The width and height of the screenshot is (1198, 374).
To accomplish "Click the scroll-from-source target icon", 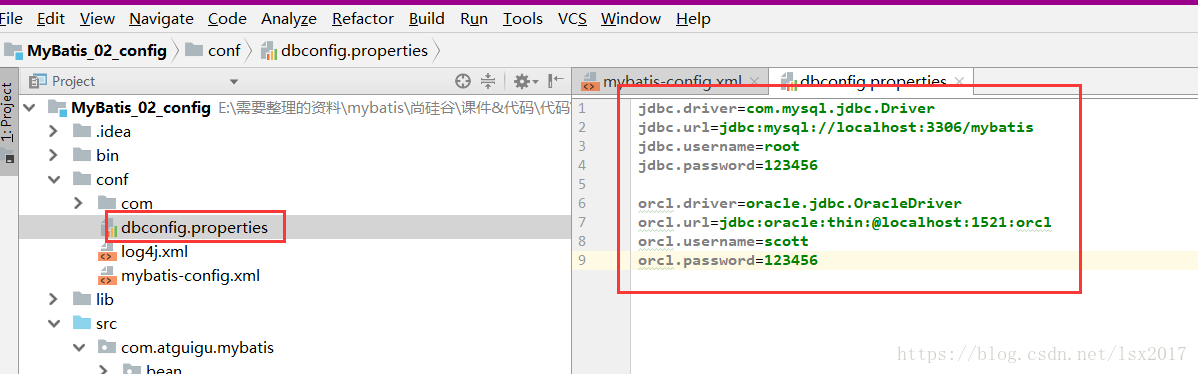I will coord(462,81).
